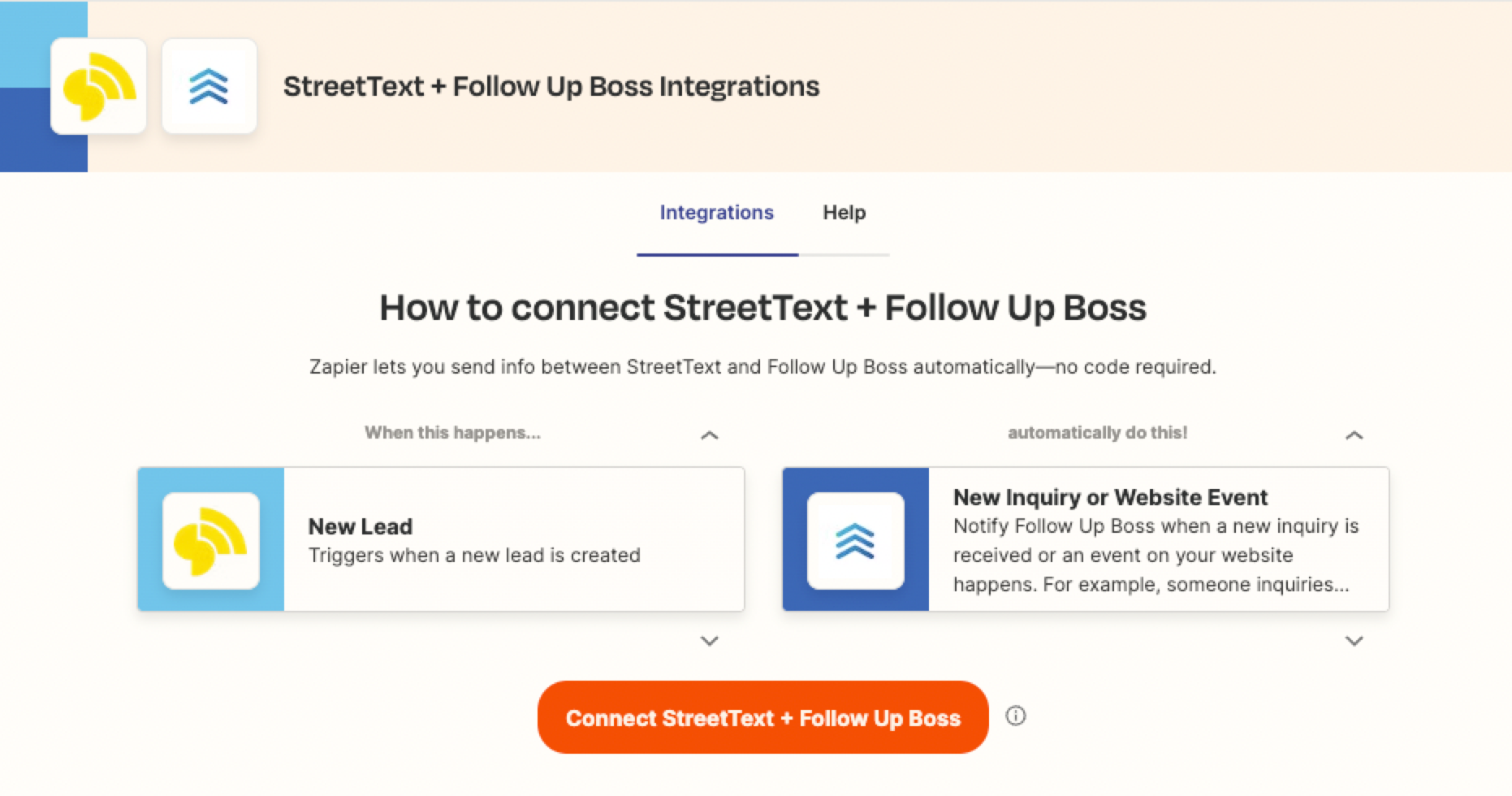Switch to the Integrations tab
The height and width of the screenshot is (796, 1512).
click(717, 213)
